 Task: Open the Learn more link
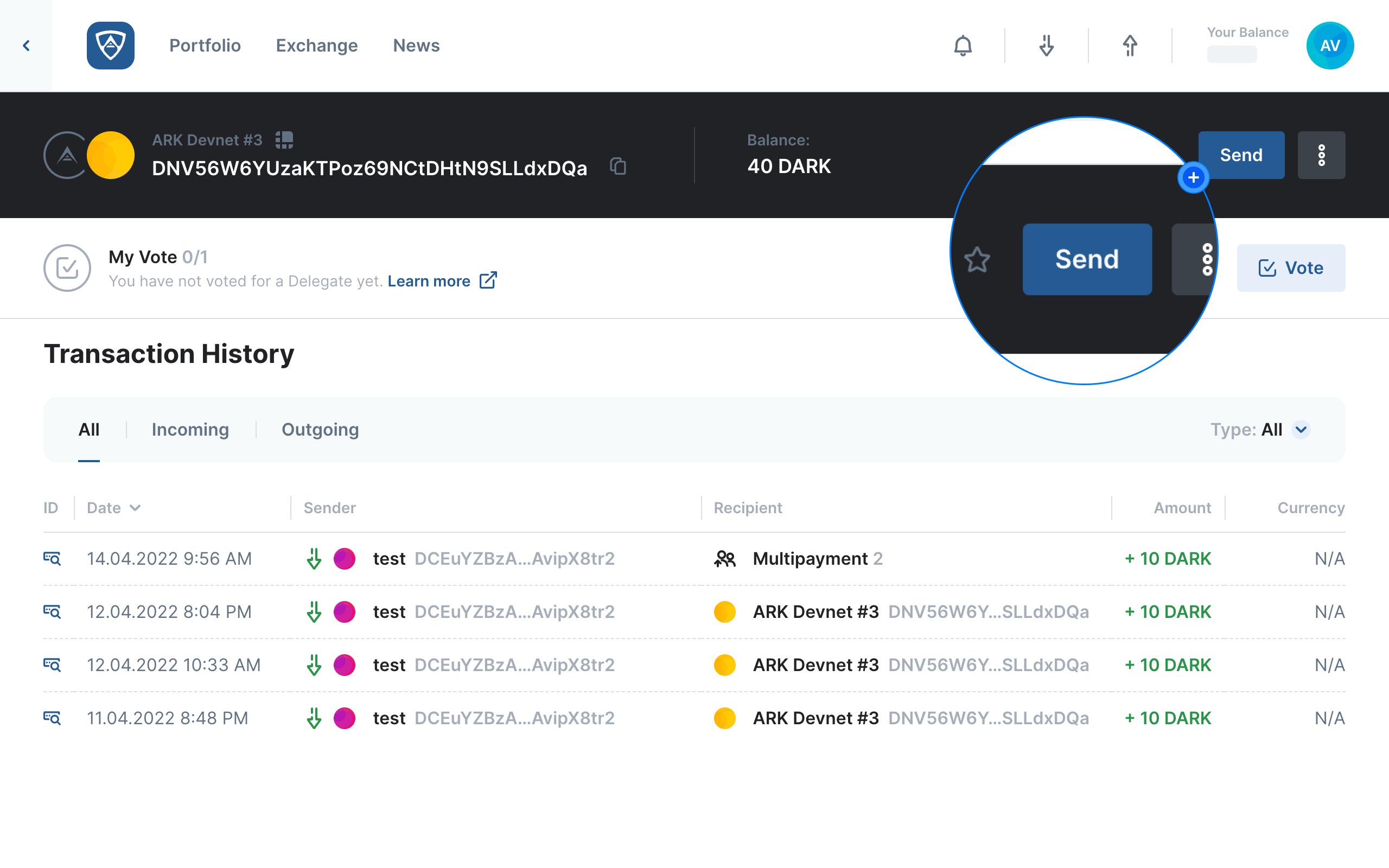tap(442, 280)
